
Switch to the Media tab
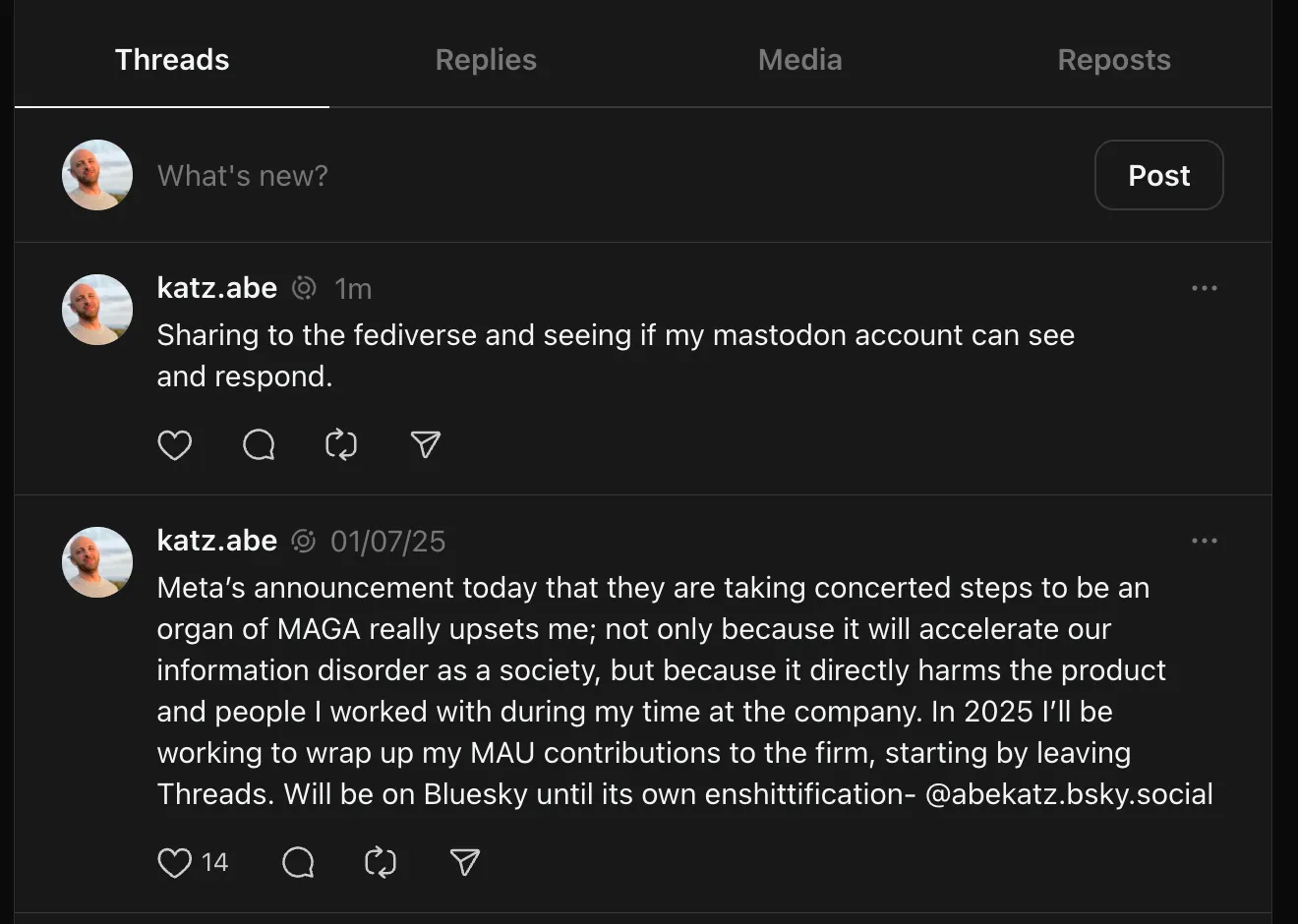[x=799, y=60]
